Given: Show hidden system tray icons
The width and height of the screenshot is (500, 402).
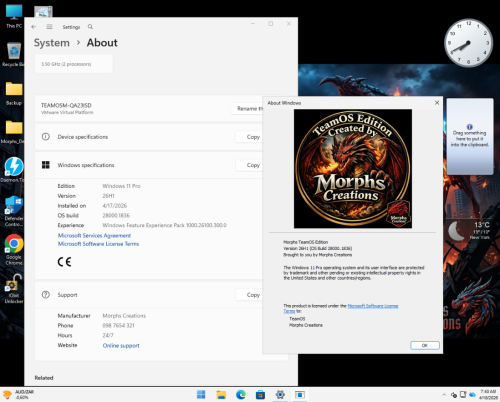Looking at the screenshot, I should tap(444, 395).
